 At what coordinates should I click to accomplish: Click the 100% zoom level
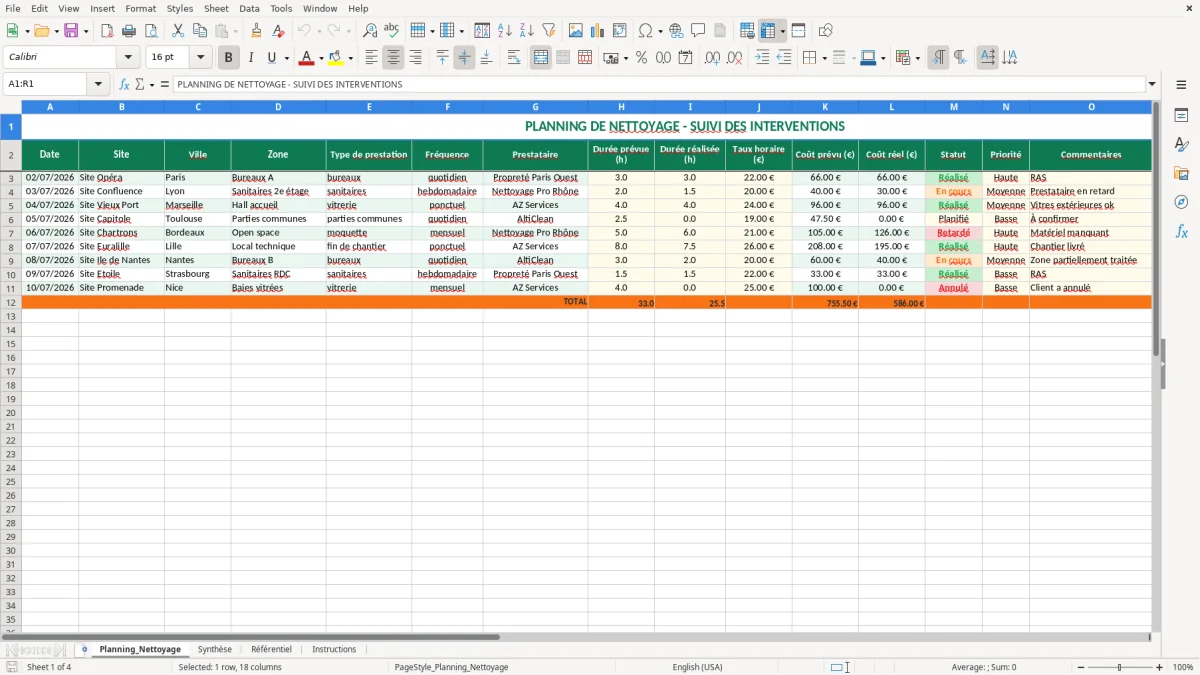[1183, 667]
